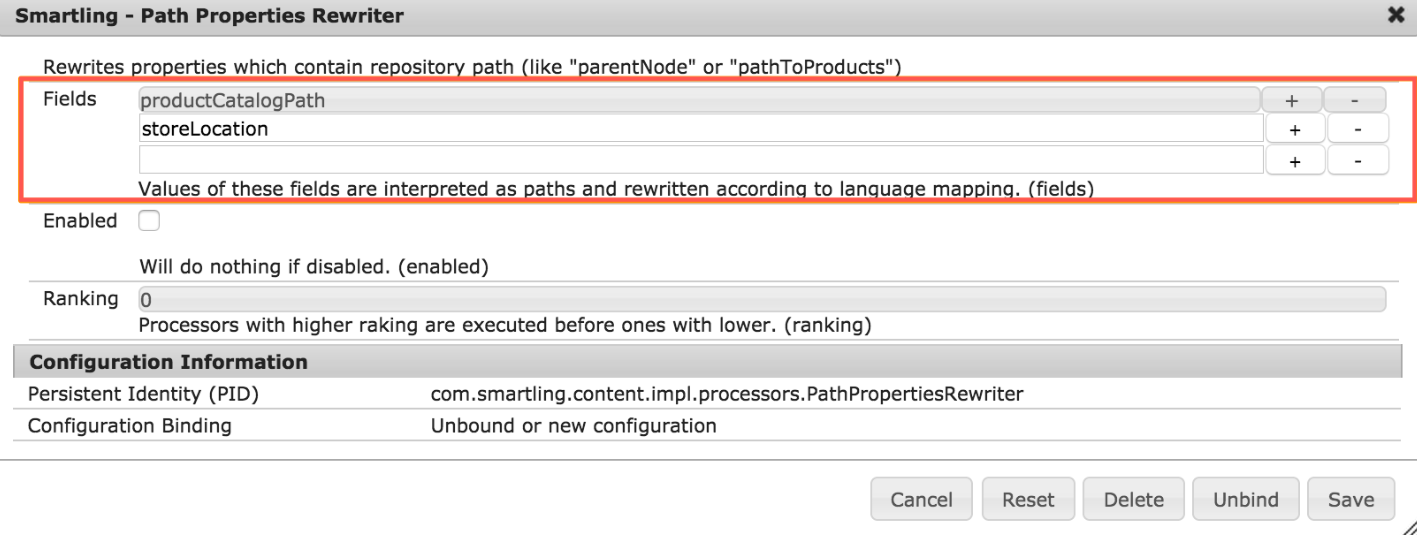The height and width of the screenshot is (535, 1417).
Task: Click into the storeLocation text field
Action: click(700, 129)
